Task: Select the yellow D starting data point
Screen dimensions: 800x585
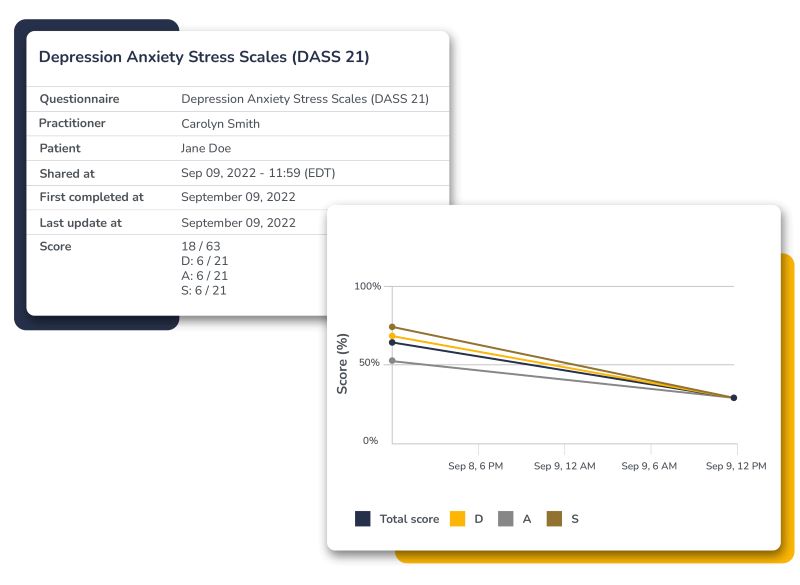Action: click(x=393, y=336)
